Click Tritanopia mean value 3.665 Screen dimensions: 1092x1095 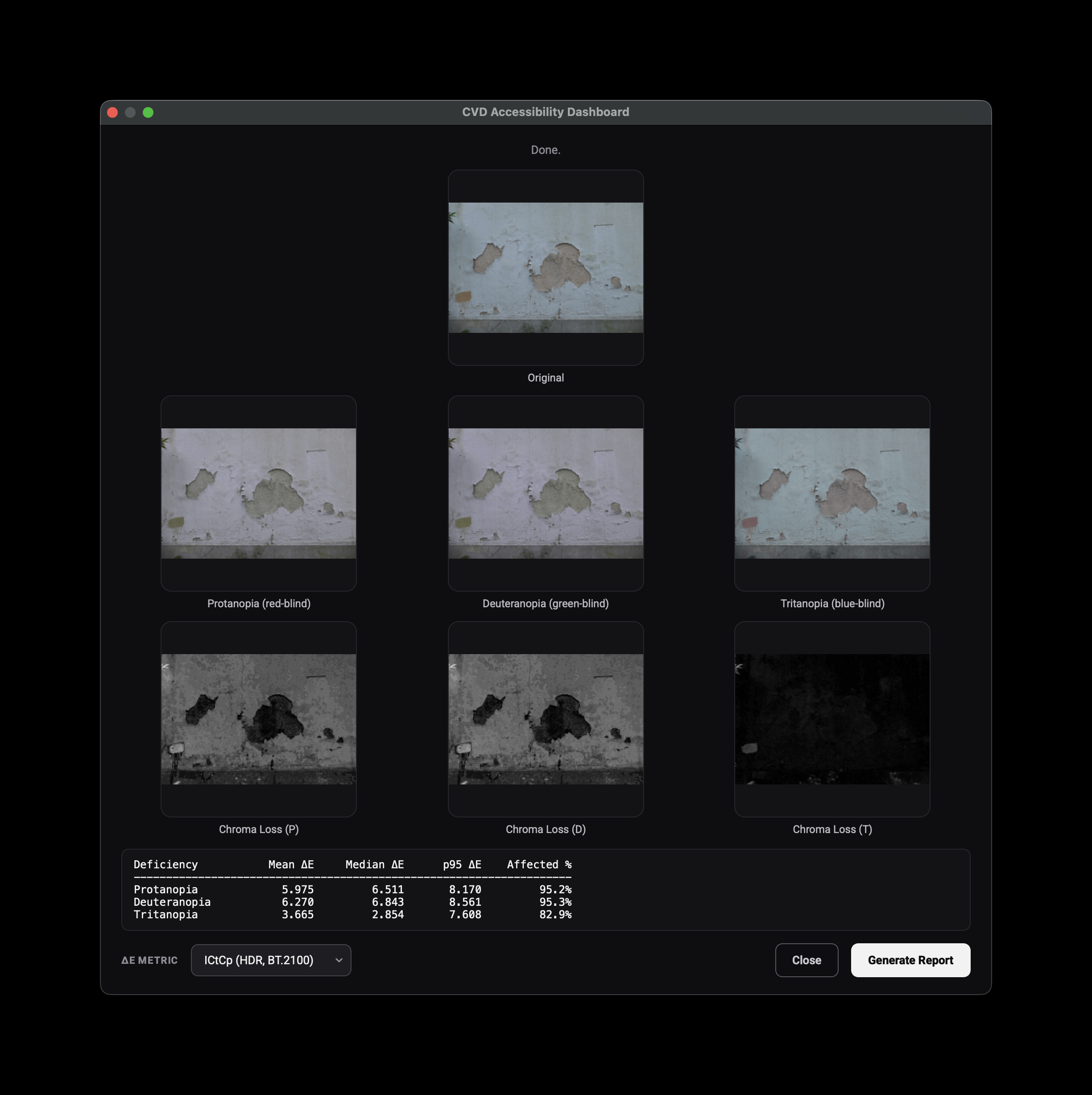(298, 914)
